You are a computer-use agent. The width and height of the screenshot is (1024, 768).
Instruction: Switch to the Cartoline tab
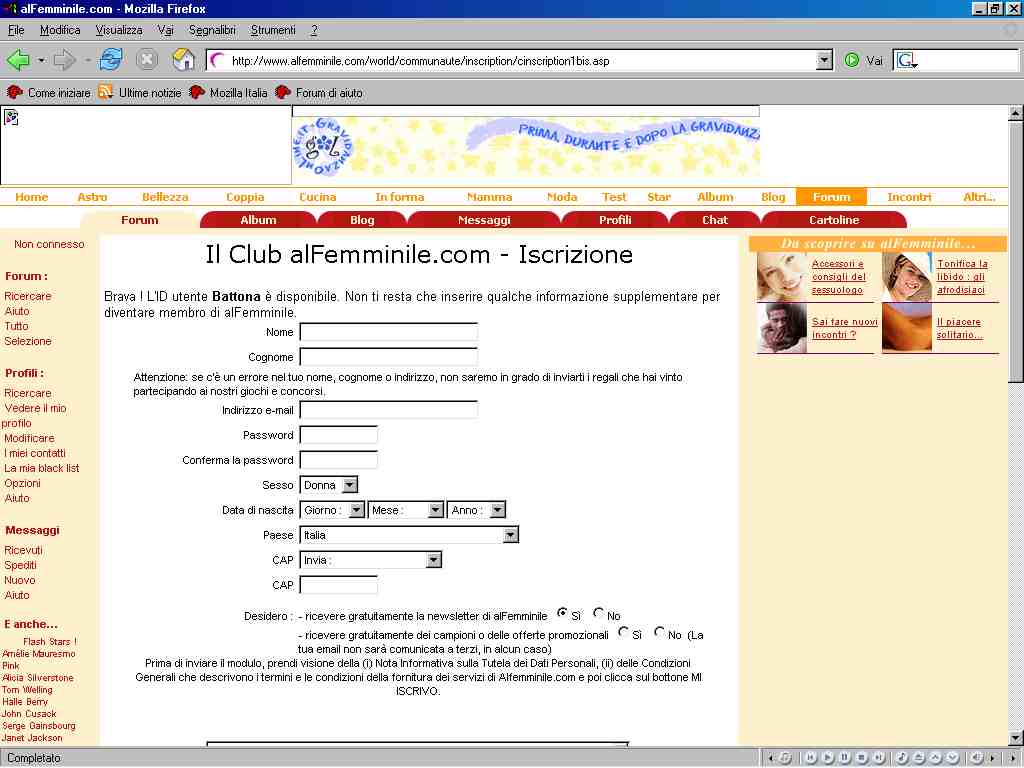tap(834, 220)
